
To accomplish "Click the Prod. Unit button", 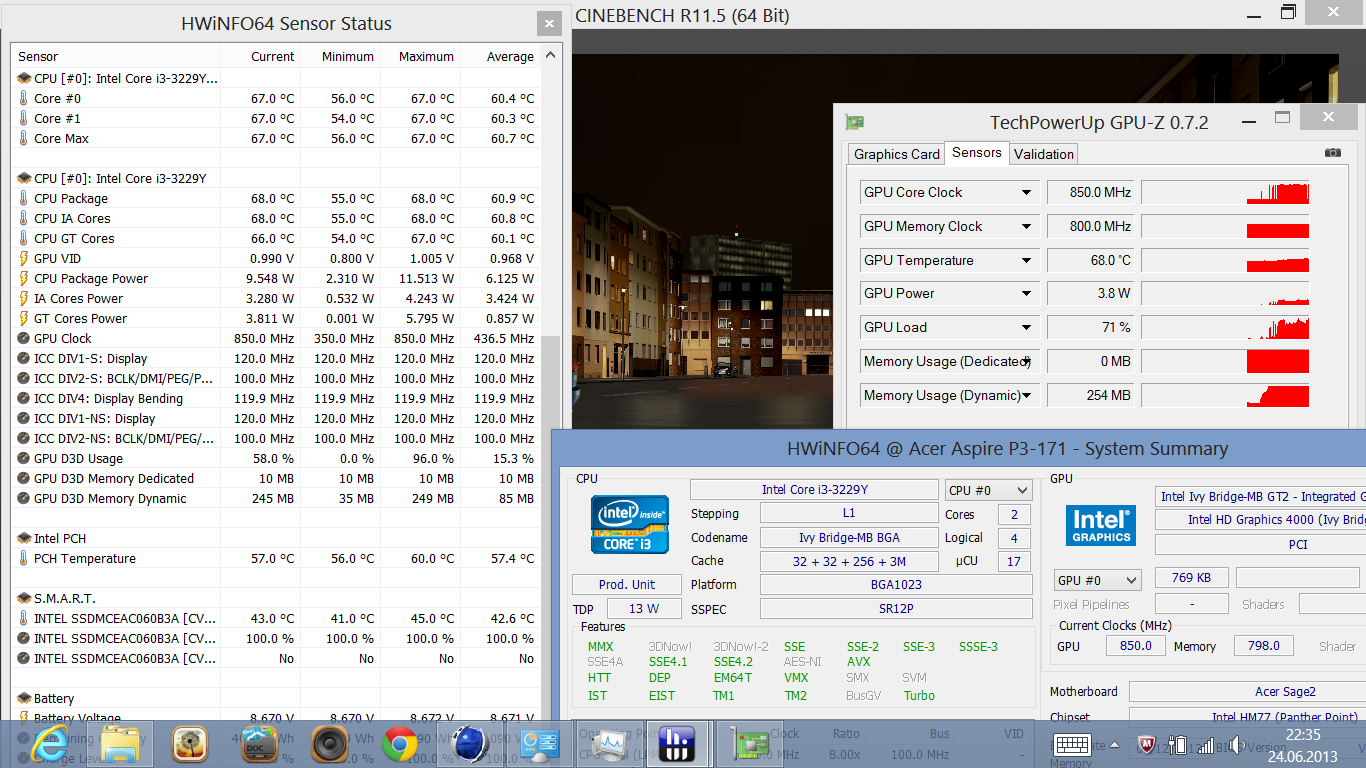I will pyautogui.click(x=627, y=585).
